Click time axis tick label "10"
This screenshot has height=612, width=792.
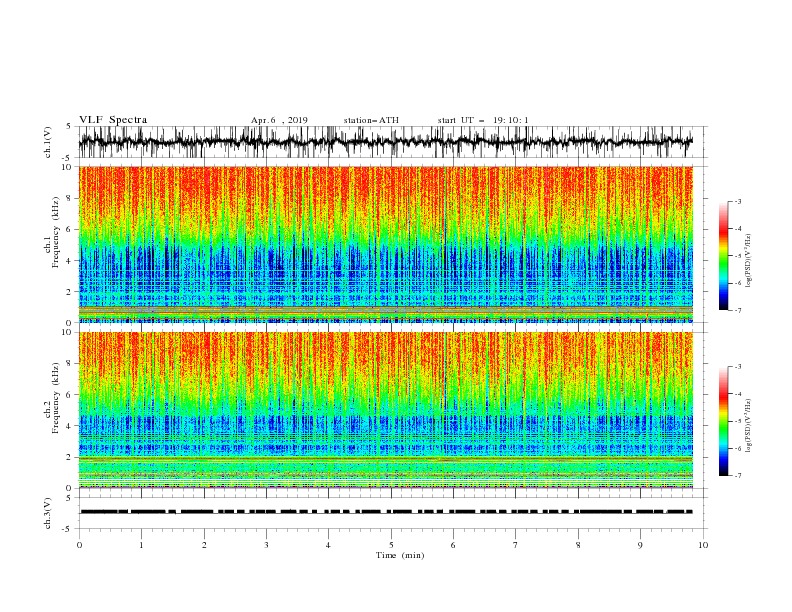[703, 545]
